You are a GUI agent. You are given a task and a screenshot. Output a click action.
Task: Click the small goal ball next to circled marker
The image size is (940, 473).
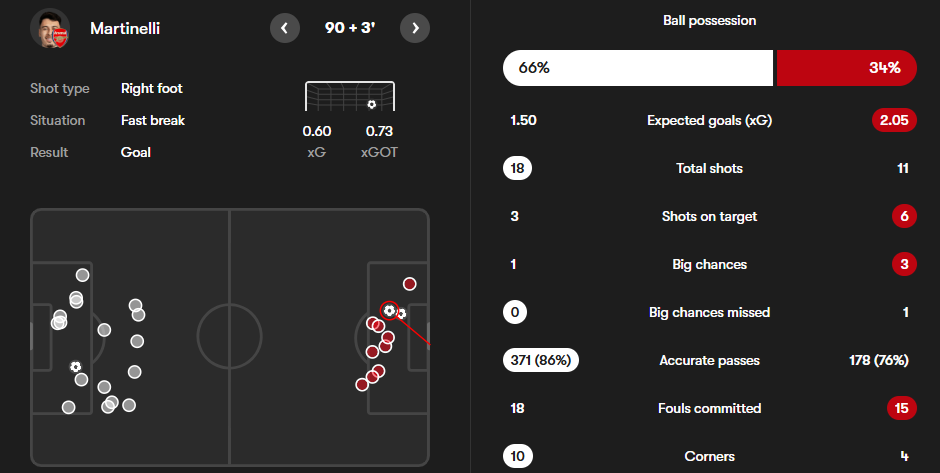(402, 313)
